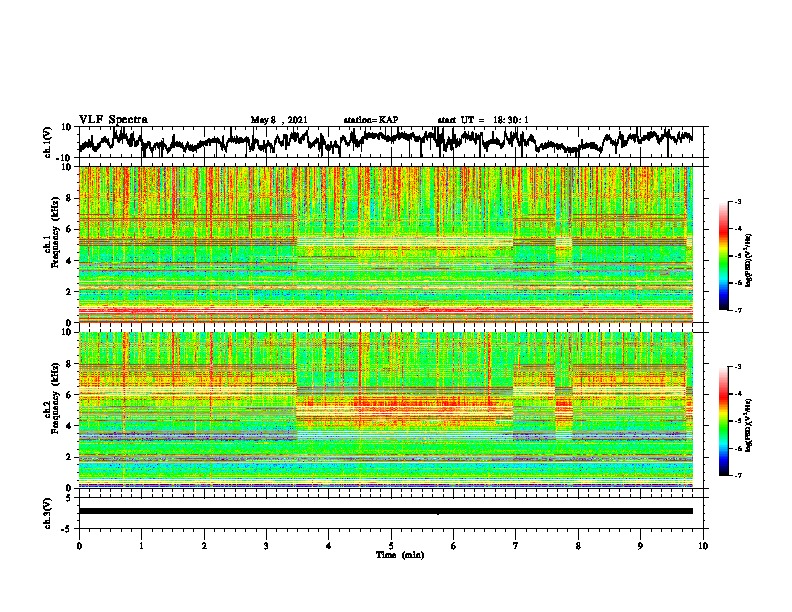
Task: Click the ch.2 spectrogram panel
Action: click(386, 410)
